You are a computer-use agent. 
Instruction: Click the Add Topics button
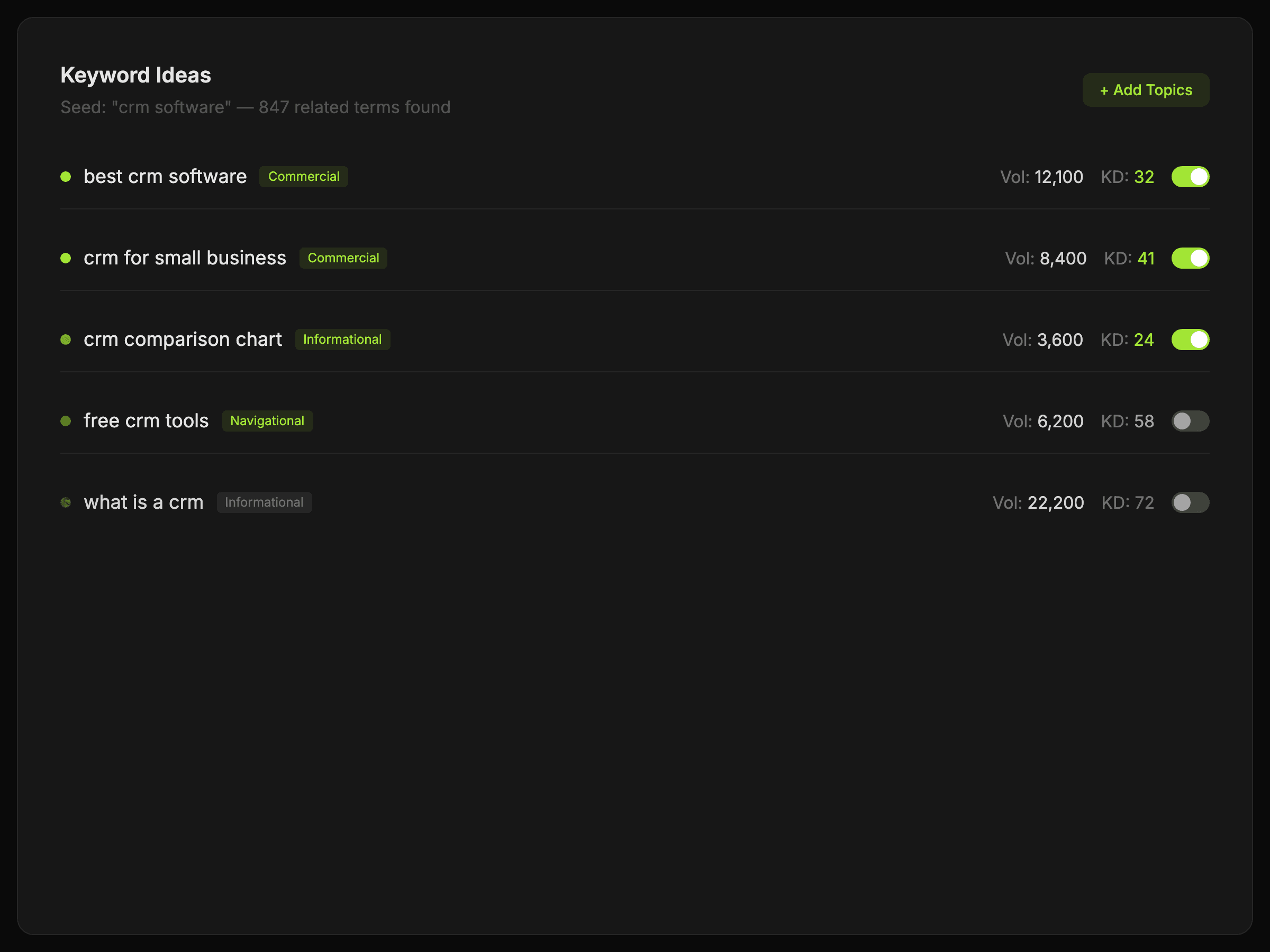click(1146, 90)
